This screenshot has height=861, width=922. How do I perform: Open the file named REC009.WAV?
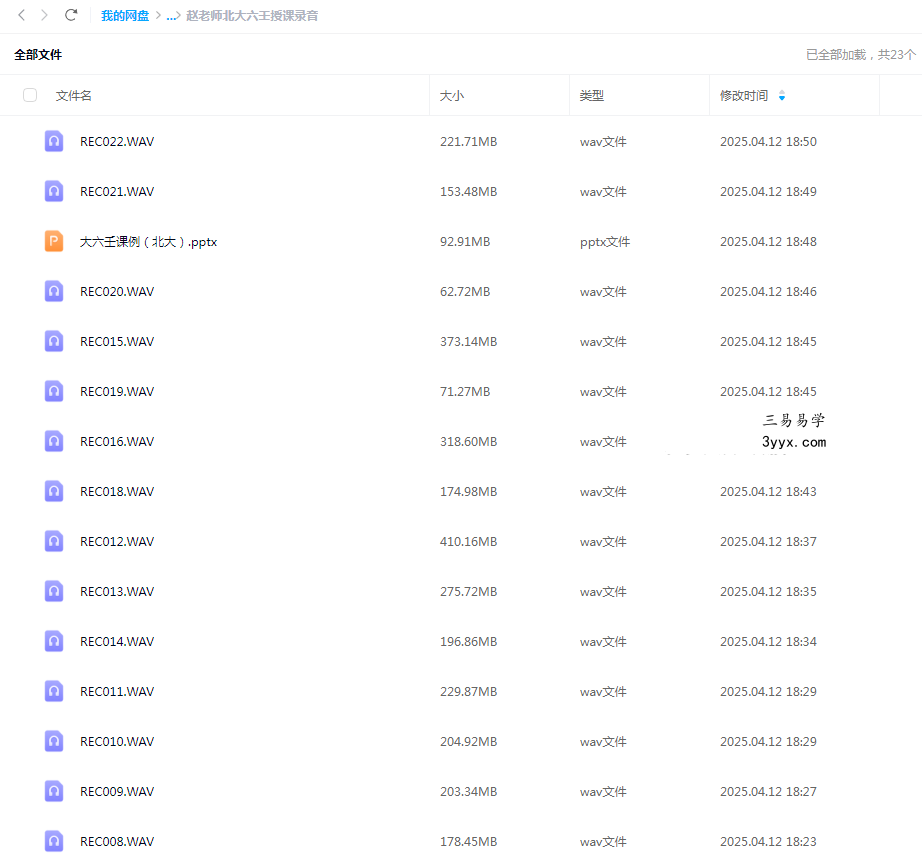[x=117, y=792]
